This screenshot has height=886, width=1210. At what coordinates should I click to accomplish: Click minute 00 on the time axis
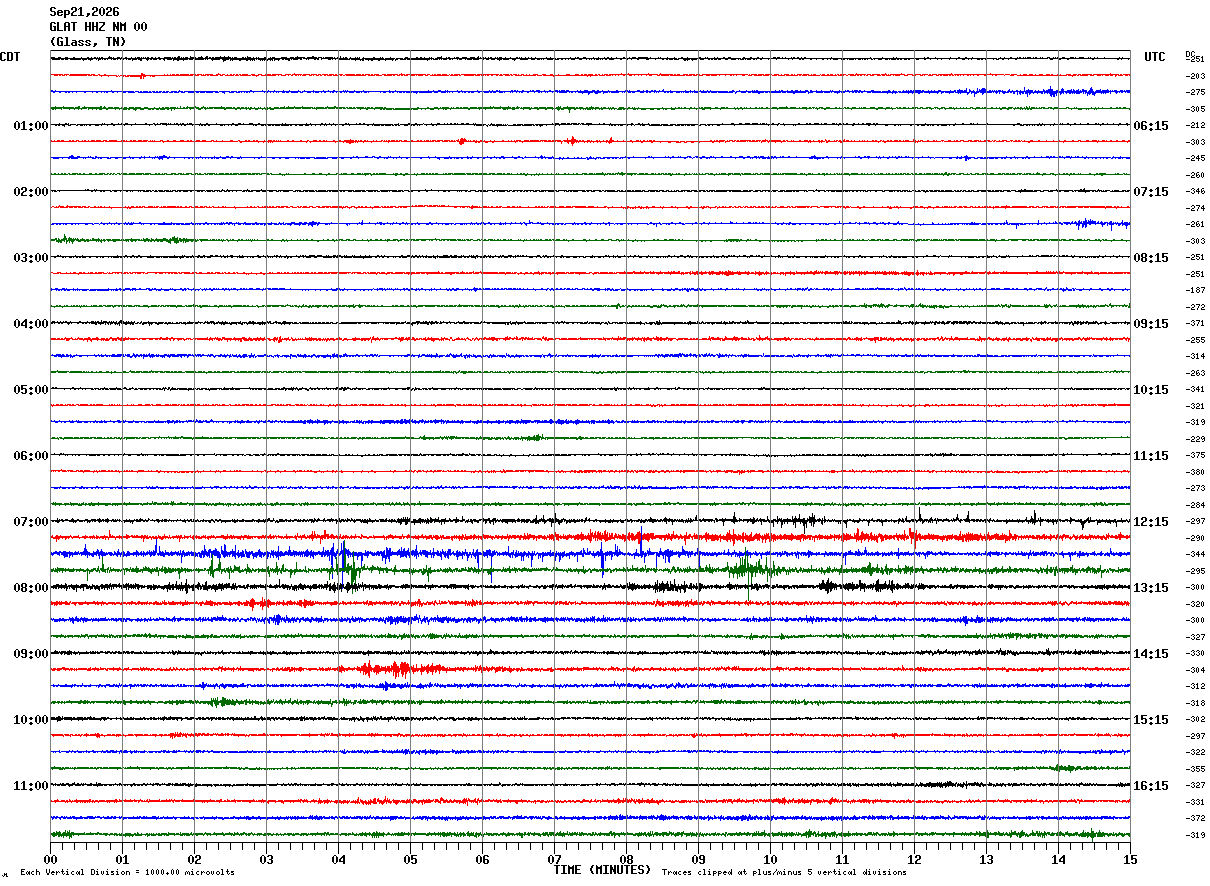point(51,859)
